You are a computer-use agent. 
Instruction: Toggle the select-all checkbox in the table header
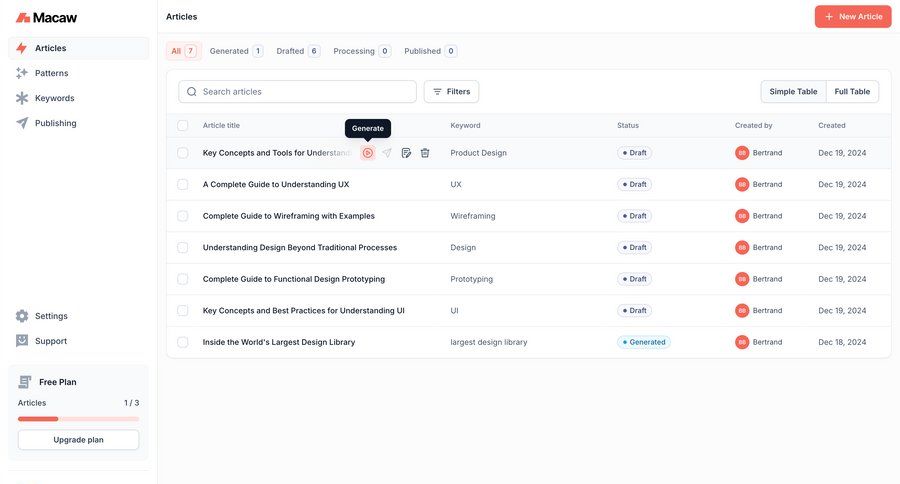[x=183, y=125]
